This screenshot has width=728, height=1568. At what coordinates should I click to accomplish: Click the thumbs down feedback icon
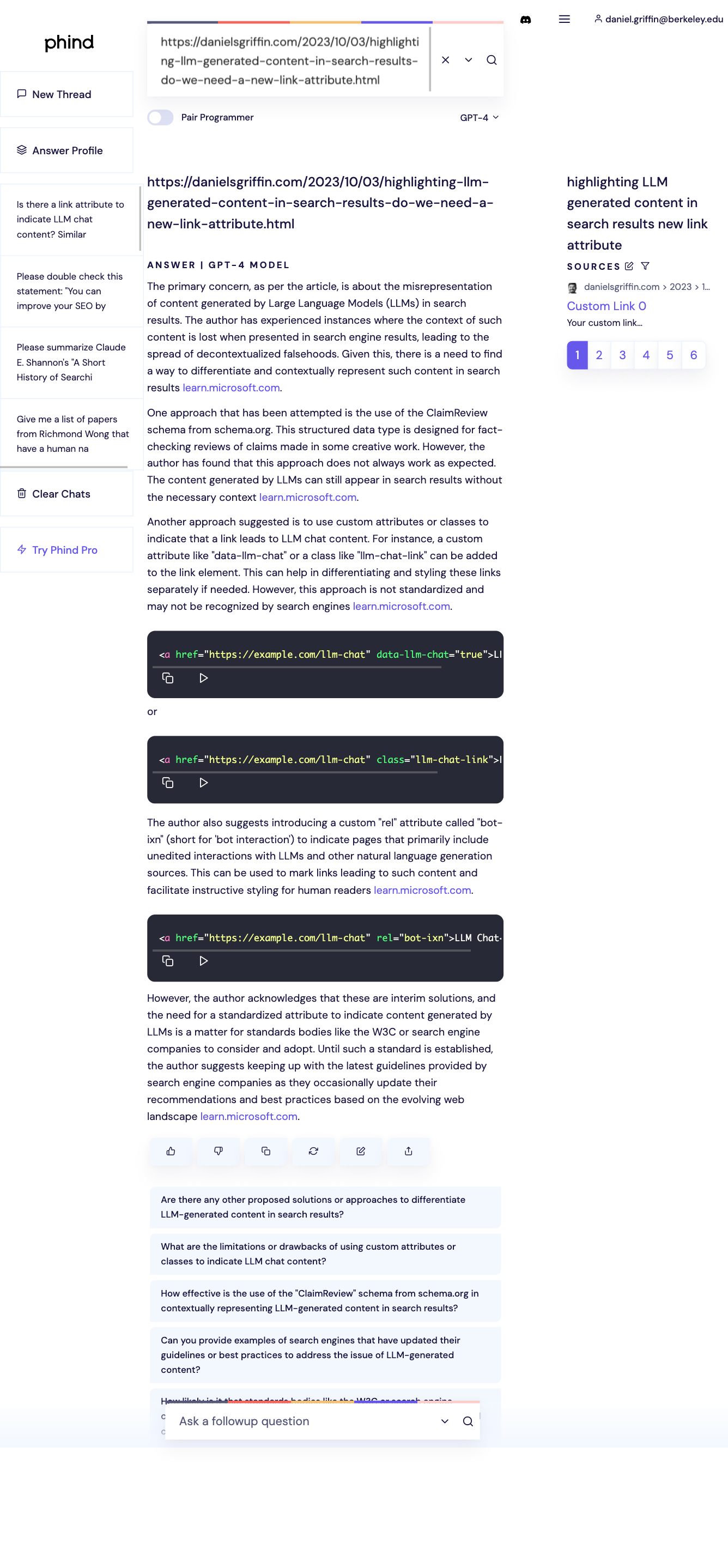pyautogui.click(x=219, y=1151)
